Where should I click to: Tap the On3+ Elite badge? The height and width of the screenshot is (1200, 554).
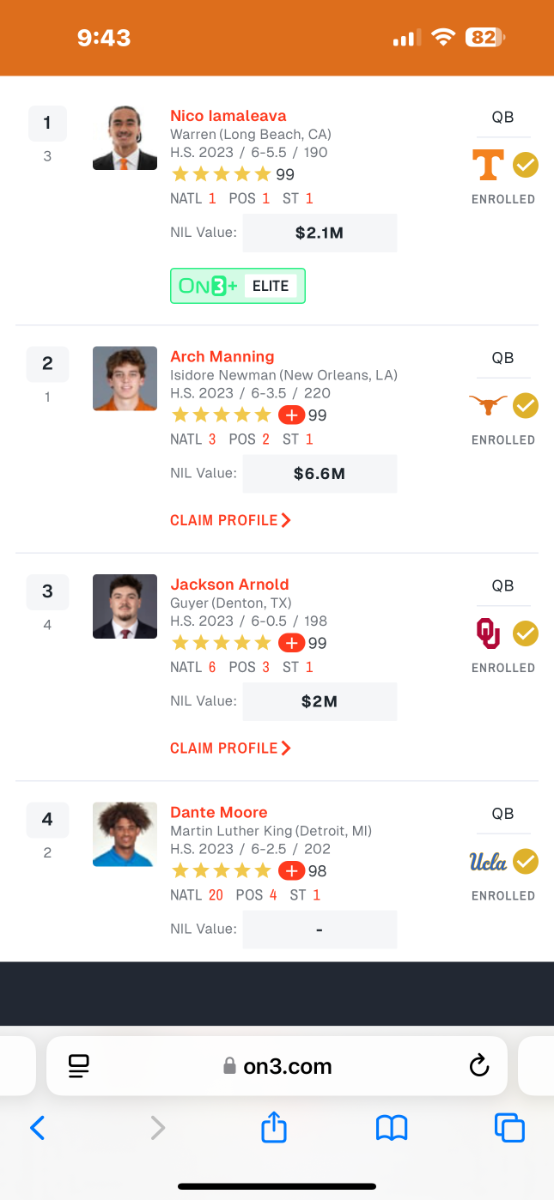pyautogui.click(x=238, y=286)
